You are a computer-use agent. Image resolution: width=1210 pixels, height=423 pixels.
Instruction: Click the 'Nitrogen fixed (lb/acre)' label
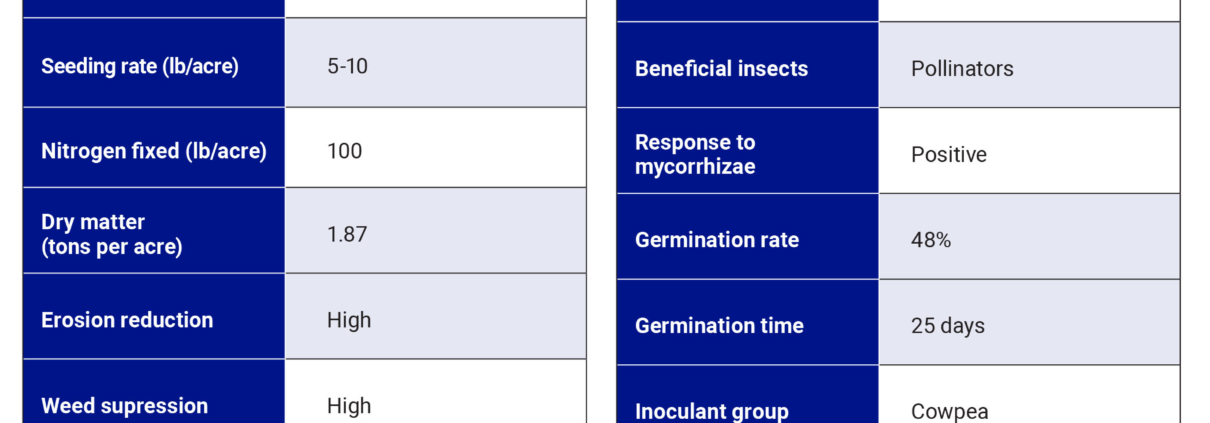154,151
